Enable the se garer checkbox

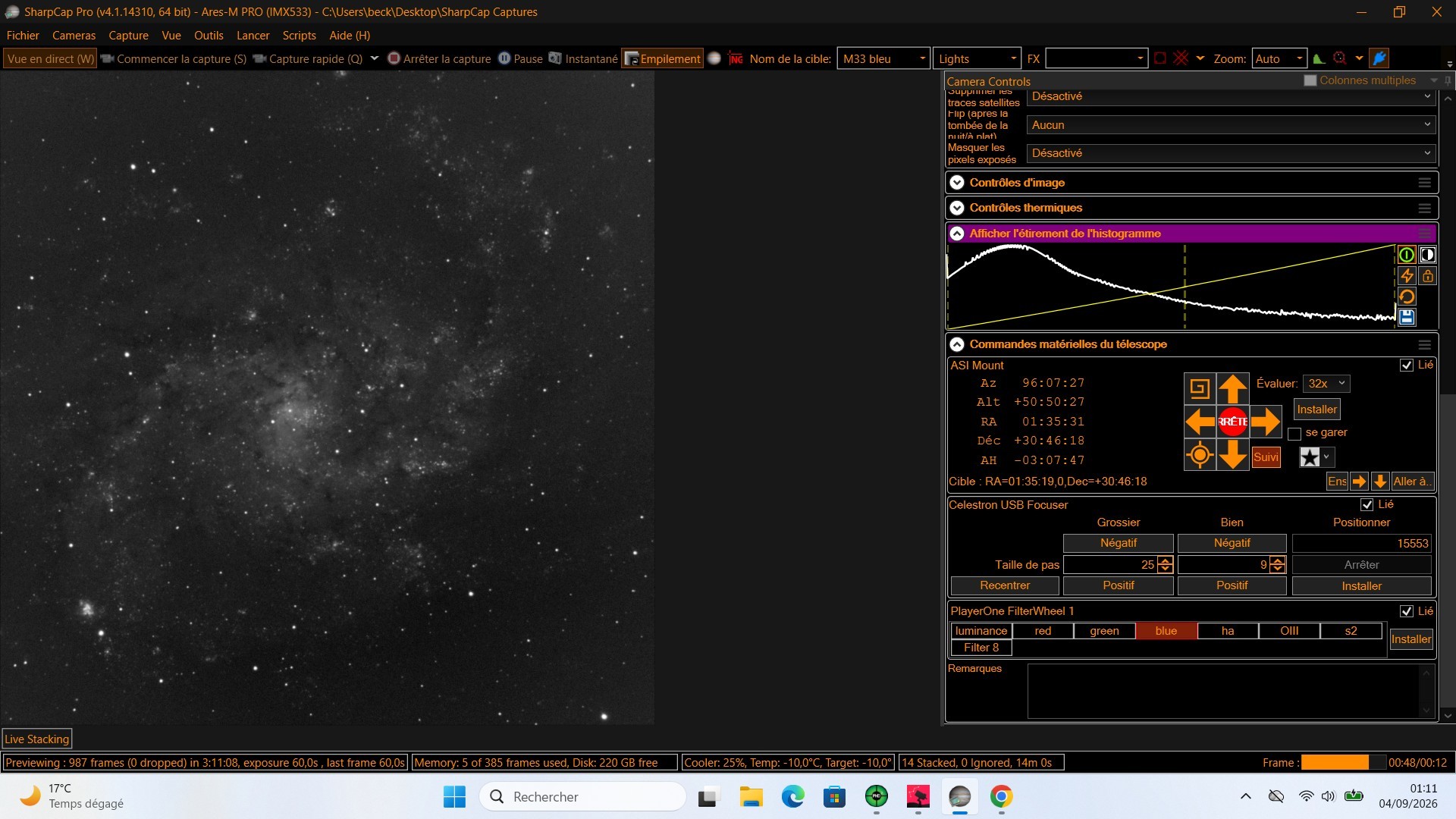pos(1294,434)
